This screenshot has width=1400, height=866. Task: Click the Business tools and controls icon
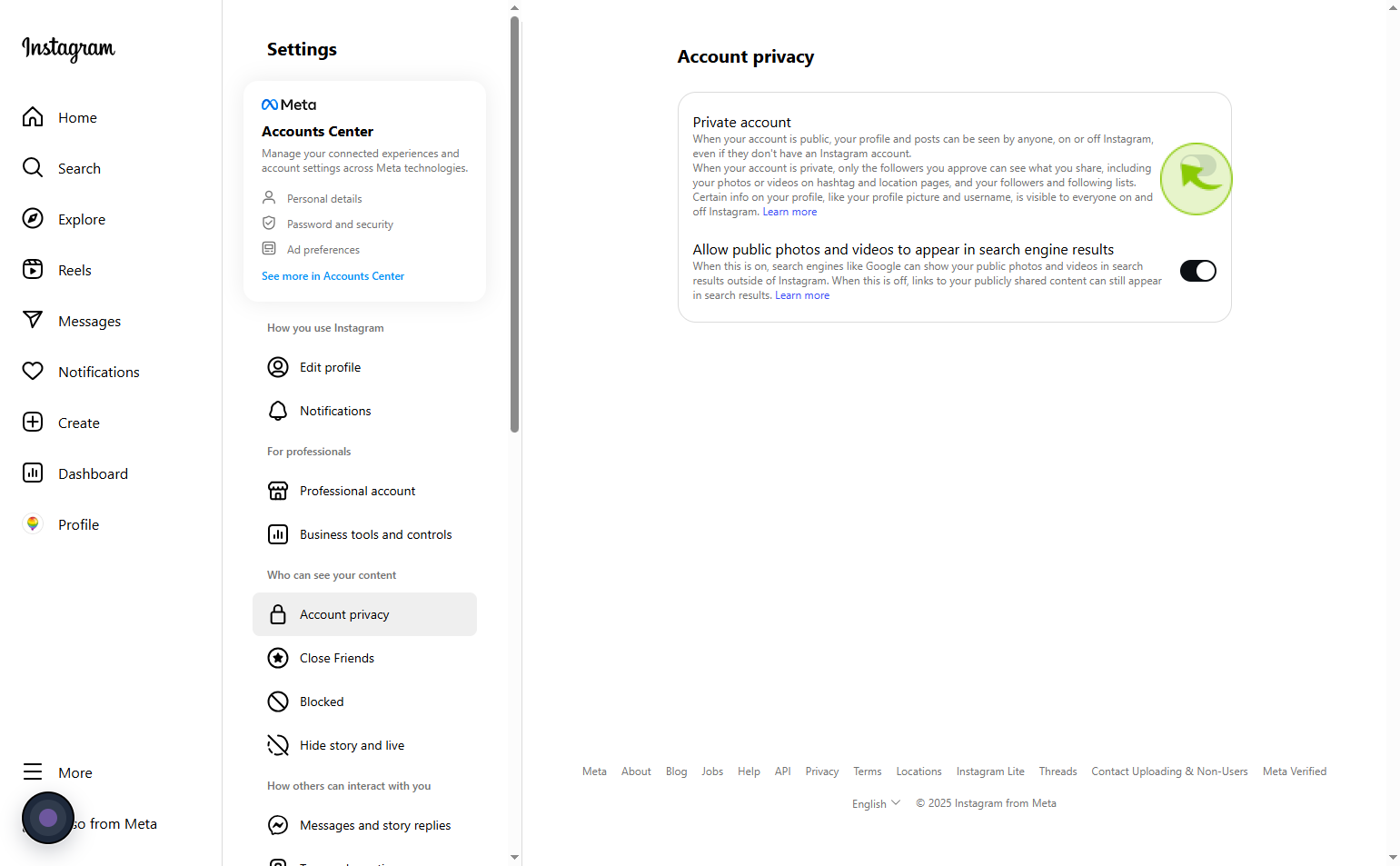(278, 534)
